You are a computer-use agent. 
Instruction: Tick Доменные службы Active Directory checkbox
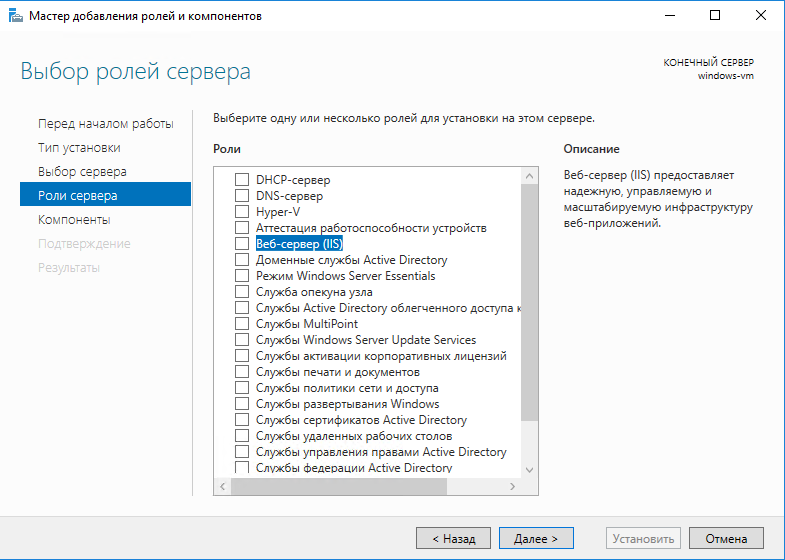242,260
